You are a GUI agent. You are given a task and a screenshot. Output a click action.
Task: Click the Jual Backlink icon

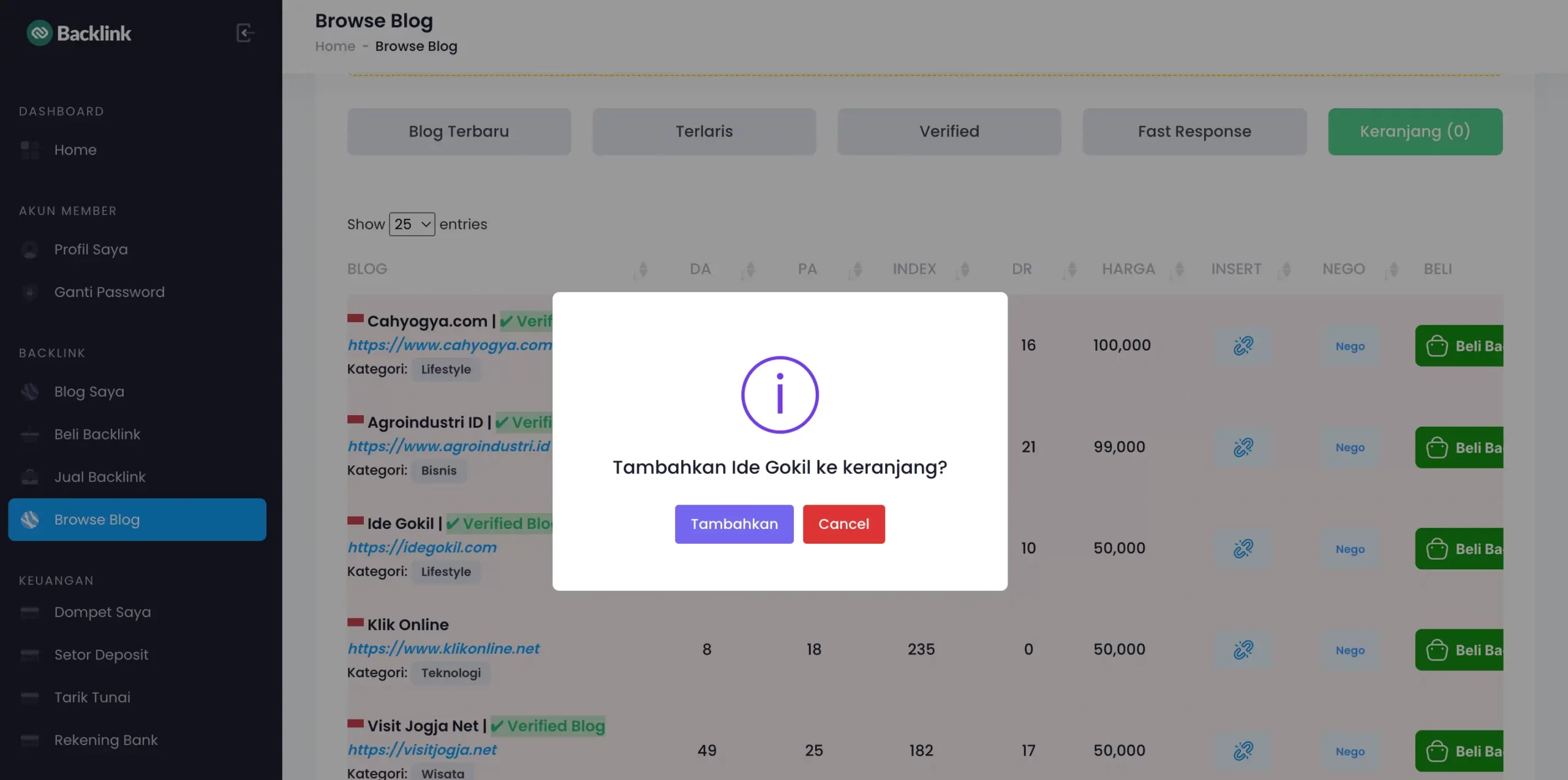(30, 477)
